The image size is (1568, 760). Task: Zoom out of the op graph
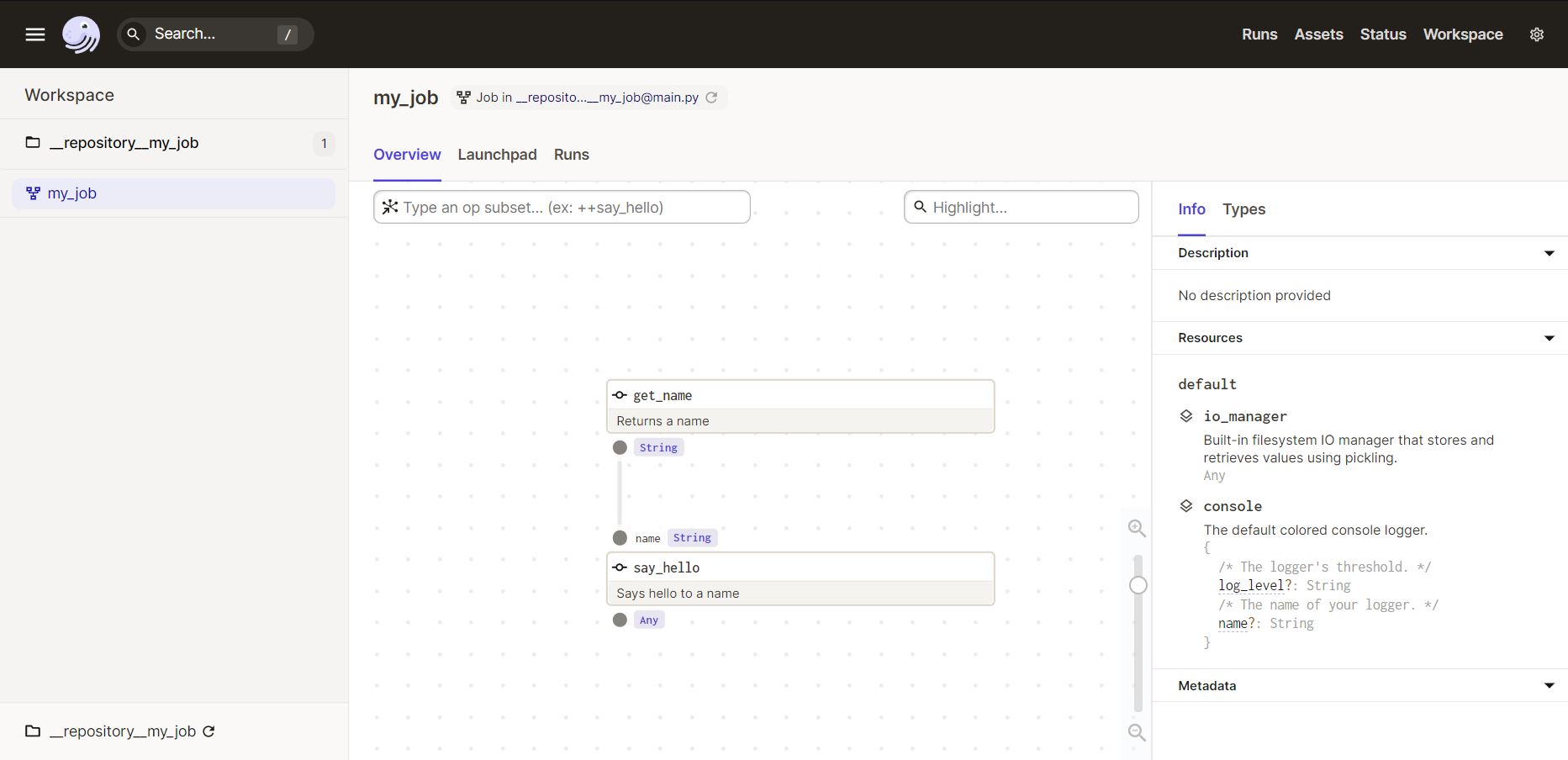click(1137, 732)
